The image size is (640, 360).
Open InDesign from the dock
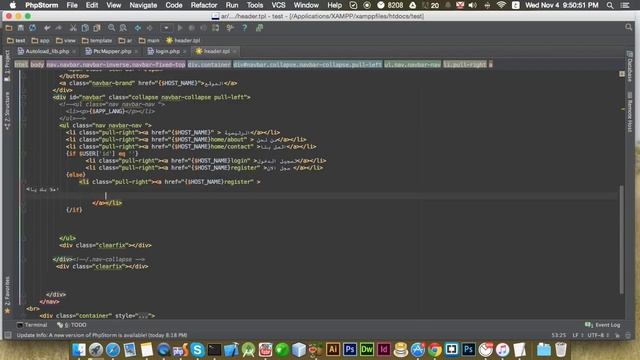(x=384, y=349)
